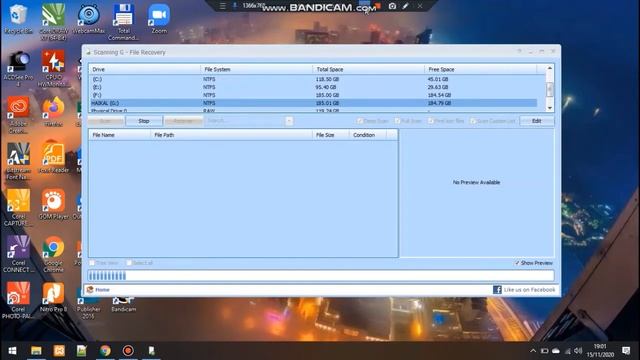Toggle the Find lost files checkbox
The height and width of the screenshot is (360, 640).
[x=431, y=121]
